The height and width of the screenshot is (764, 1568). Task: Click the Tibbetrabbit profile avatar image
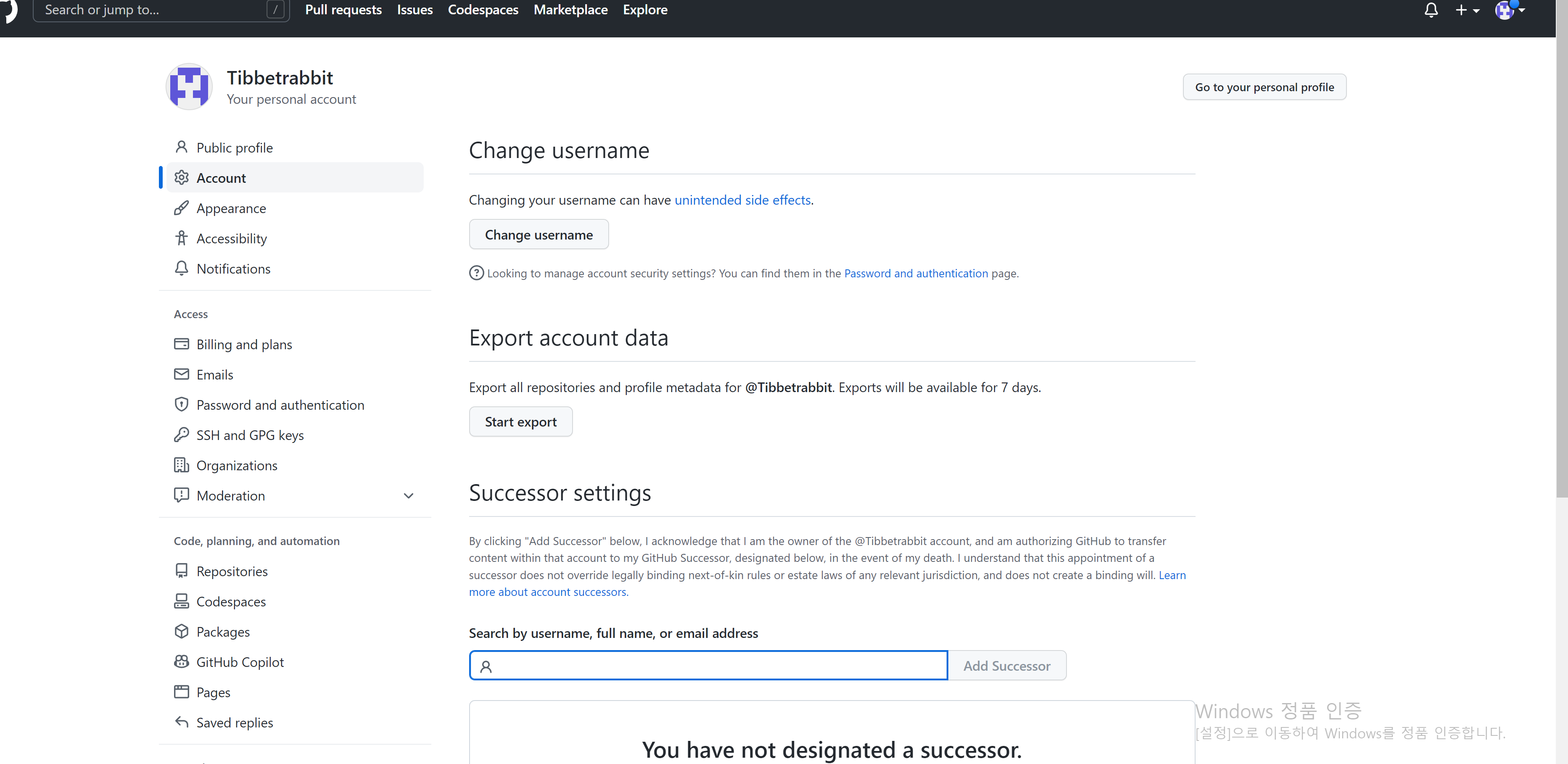189,87
